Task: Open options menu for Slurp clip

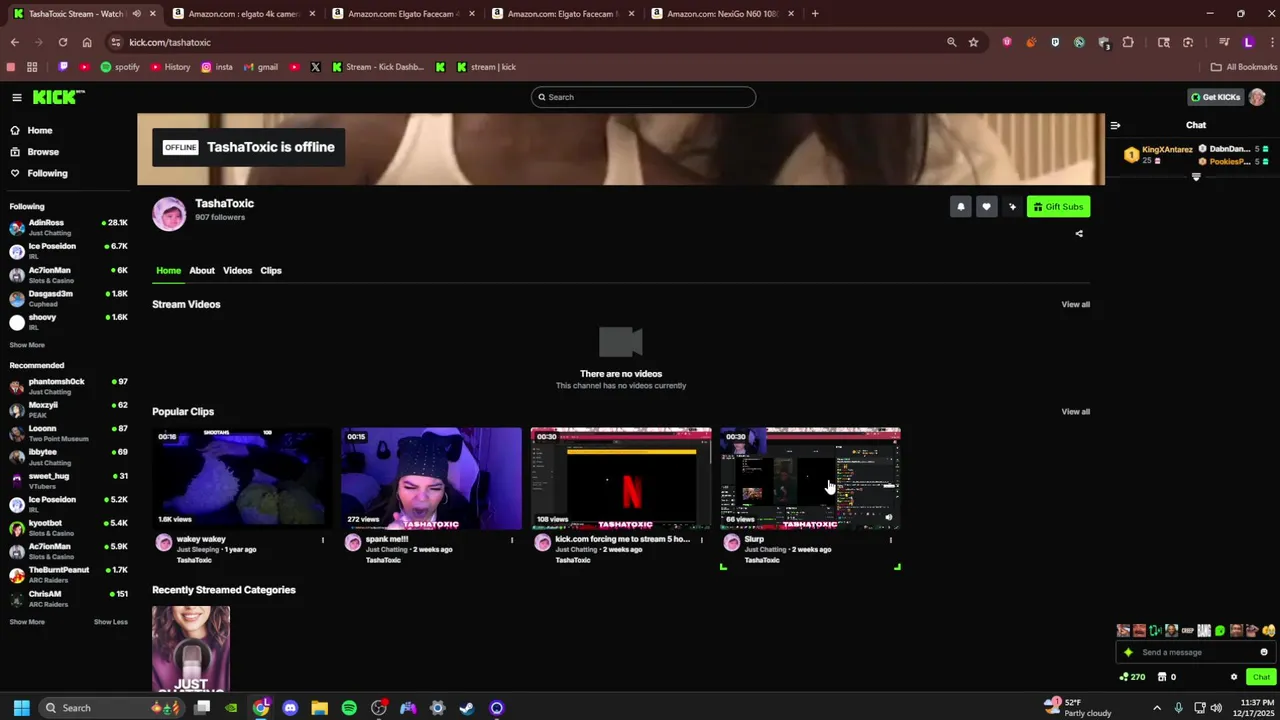Action: 891,540
